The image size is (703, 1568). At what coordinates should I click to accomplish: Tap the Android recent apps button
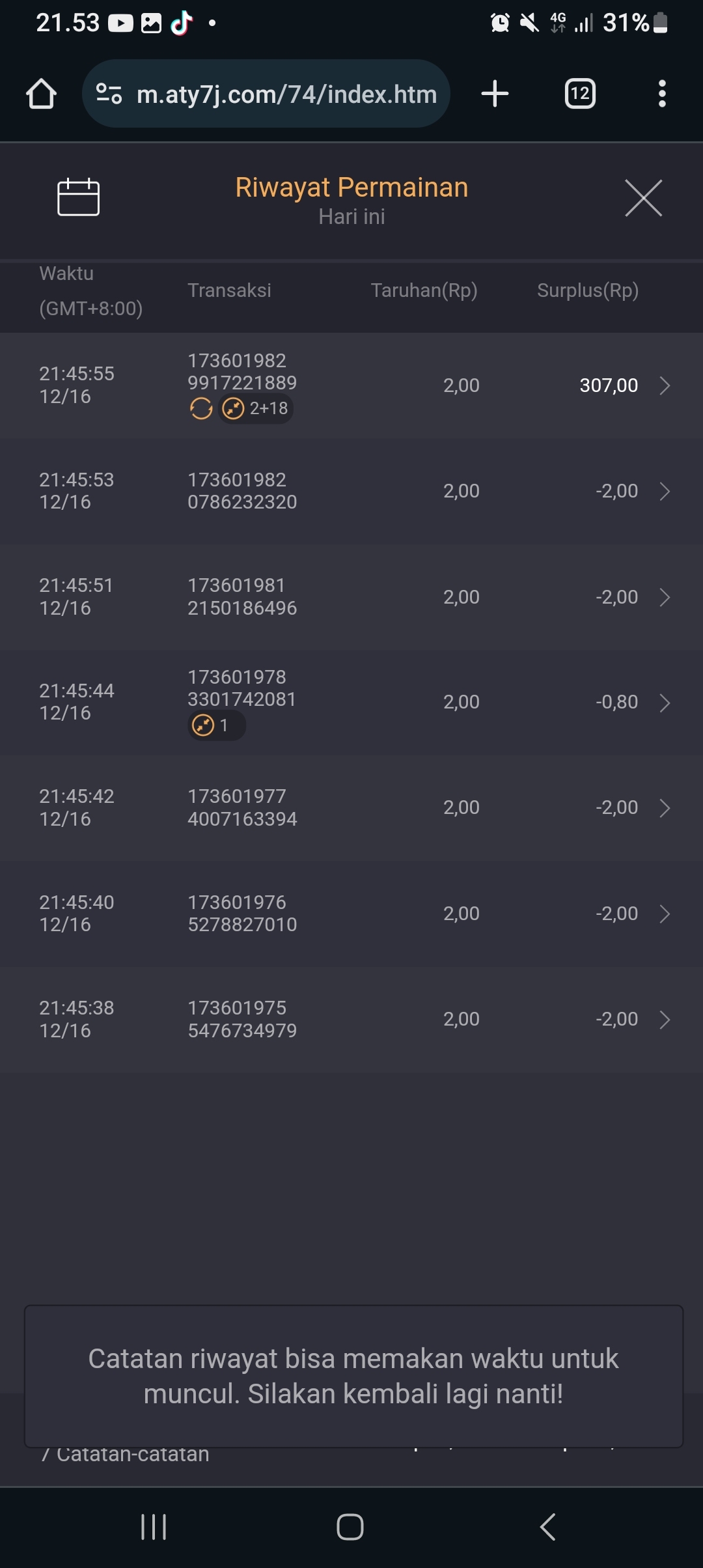pos(154,1526)
